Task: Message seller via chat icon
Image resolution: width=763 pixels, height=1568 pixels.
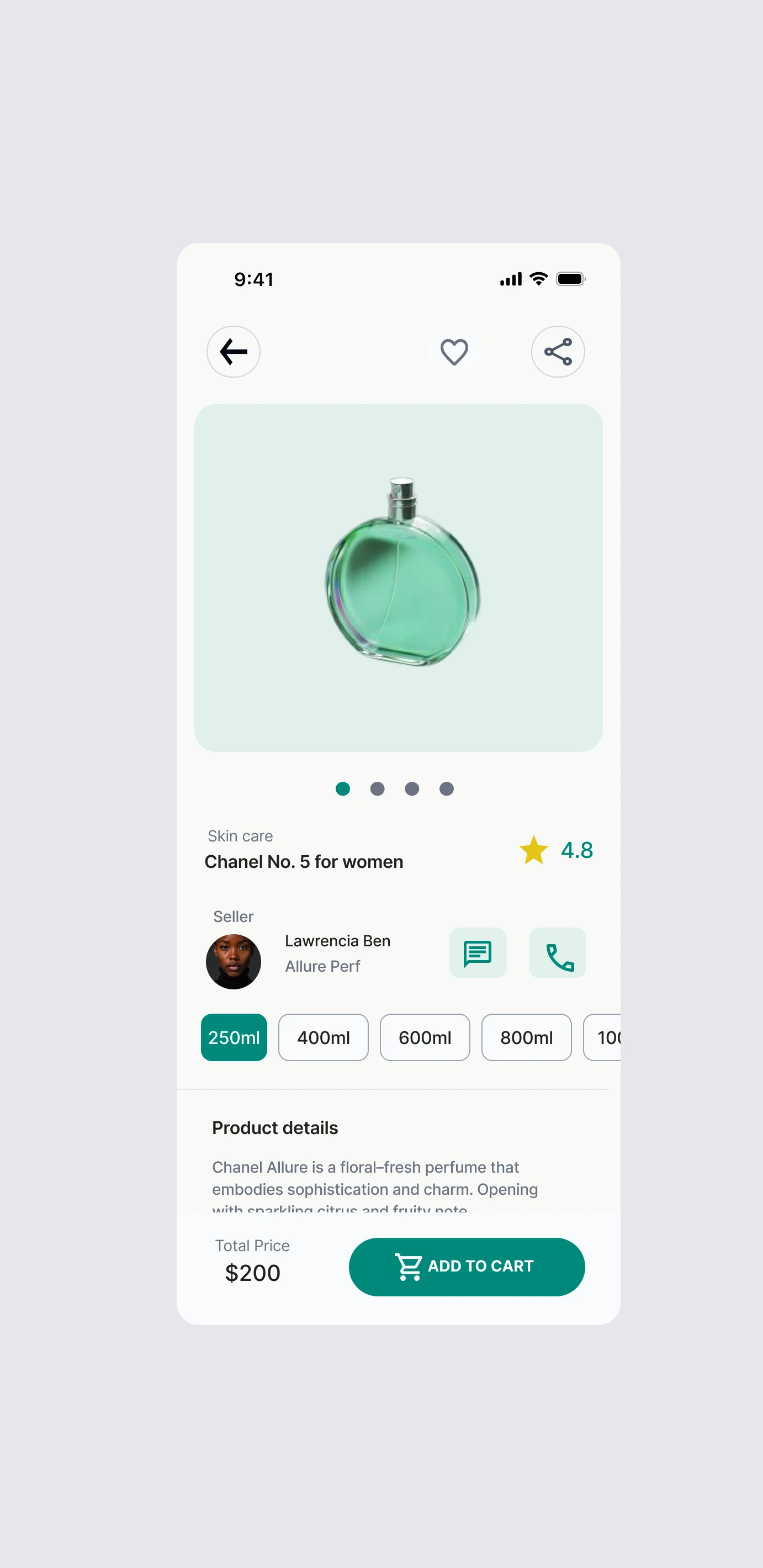Action: tap(478, 952)
